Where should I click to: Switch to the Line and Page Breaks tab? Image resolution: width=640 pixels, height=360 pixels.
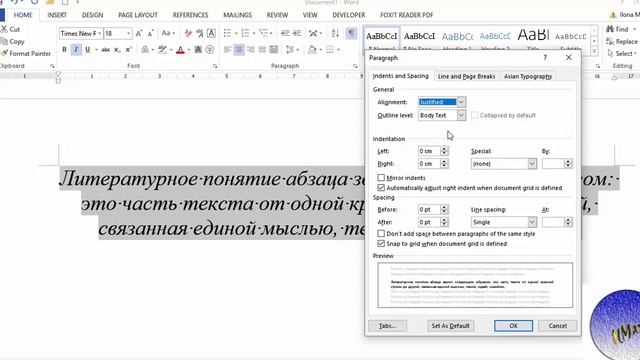tap(466, 76)
